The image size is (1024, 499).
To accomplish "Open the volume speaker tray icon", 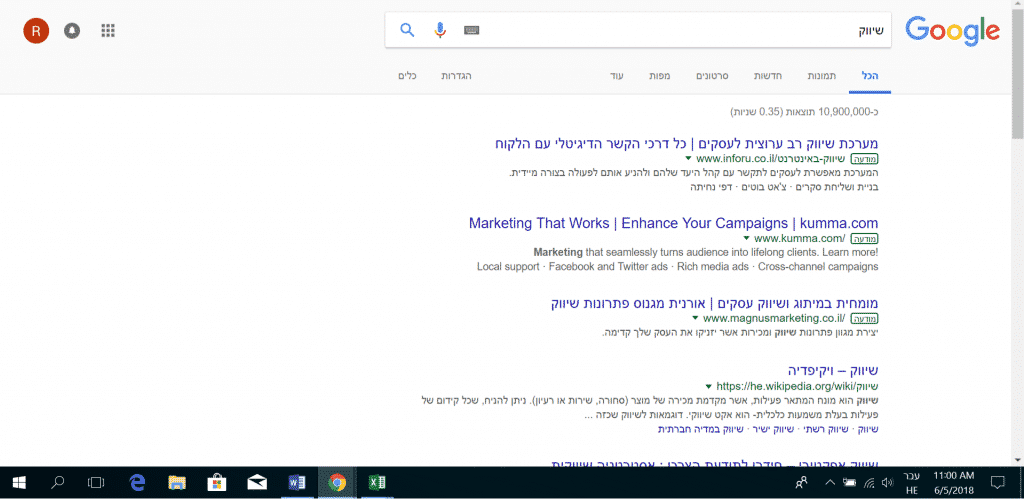I will click(887, 483).
